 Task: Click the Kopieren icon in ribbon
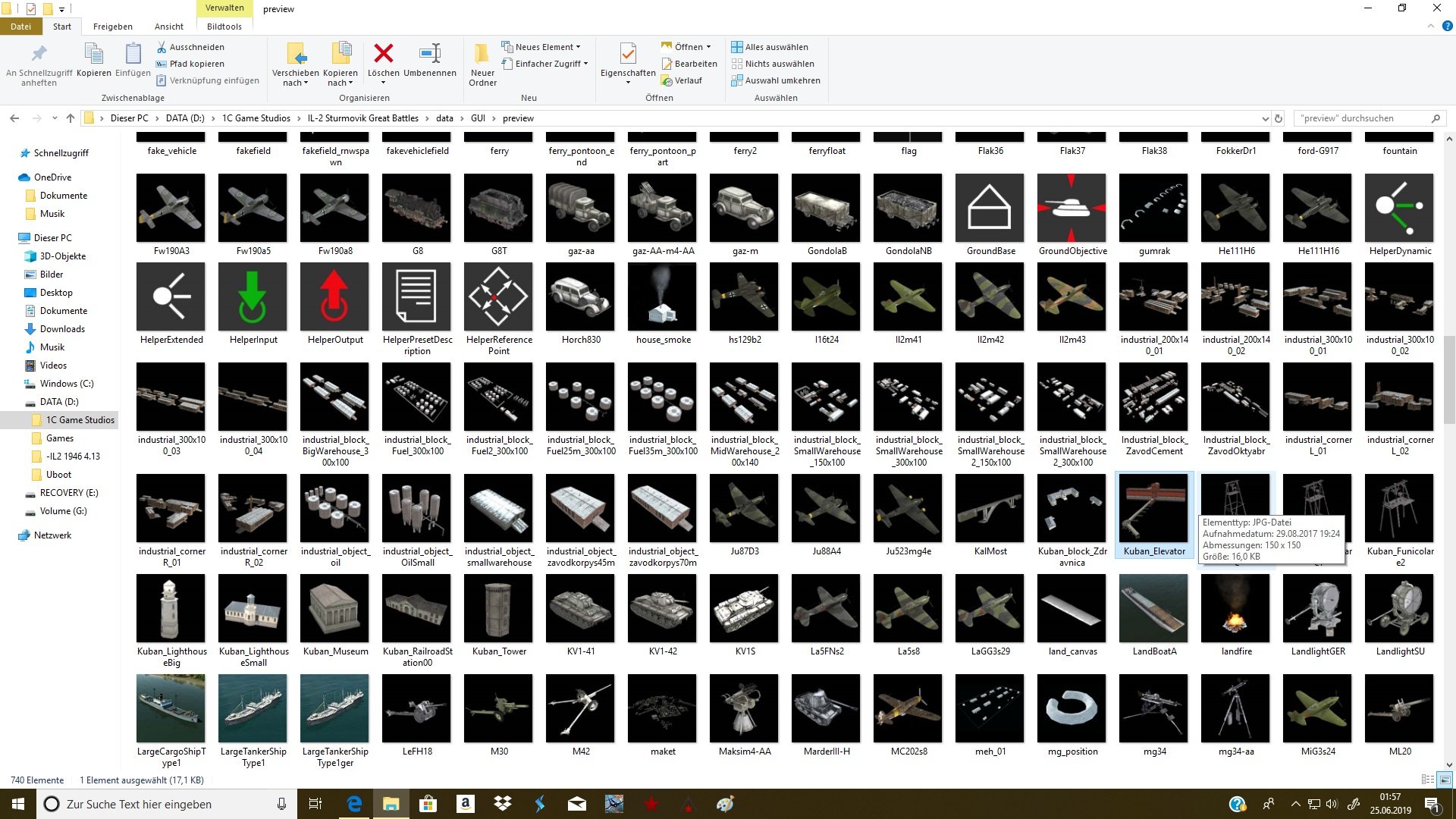coord(93,54)
